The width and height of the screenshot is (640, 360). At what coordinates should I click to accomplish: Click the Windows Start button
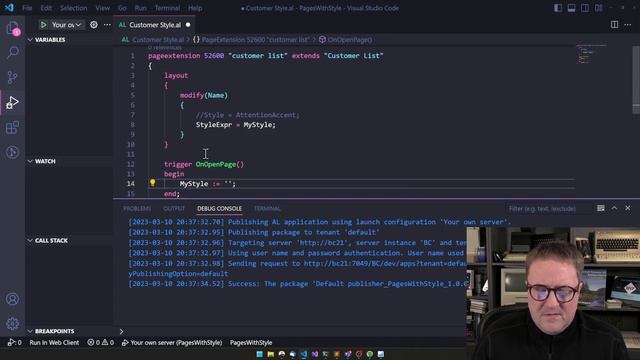coord(260,354)
